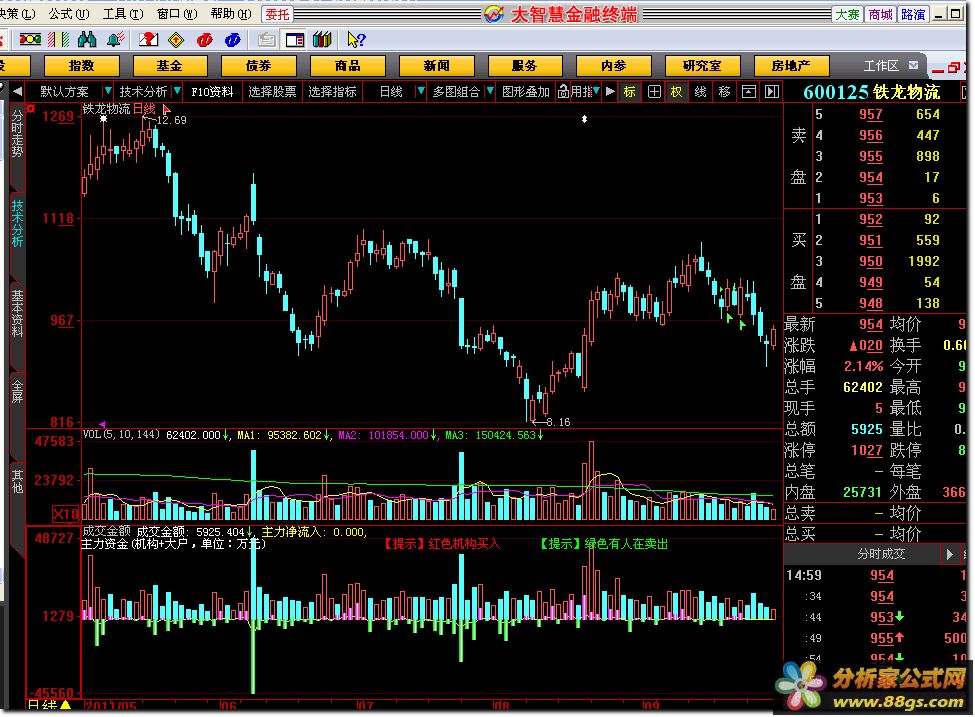Click the 研究室 yellow button
975x717 pixels.
pos(702,65)
